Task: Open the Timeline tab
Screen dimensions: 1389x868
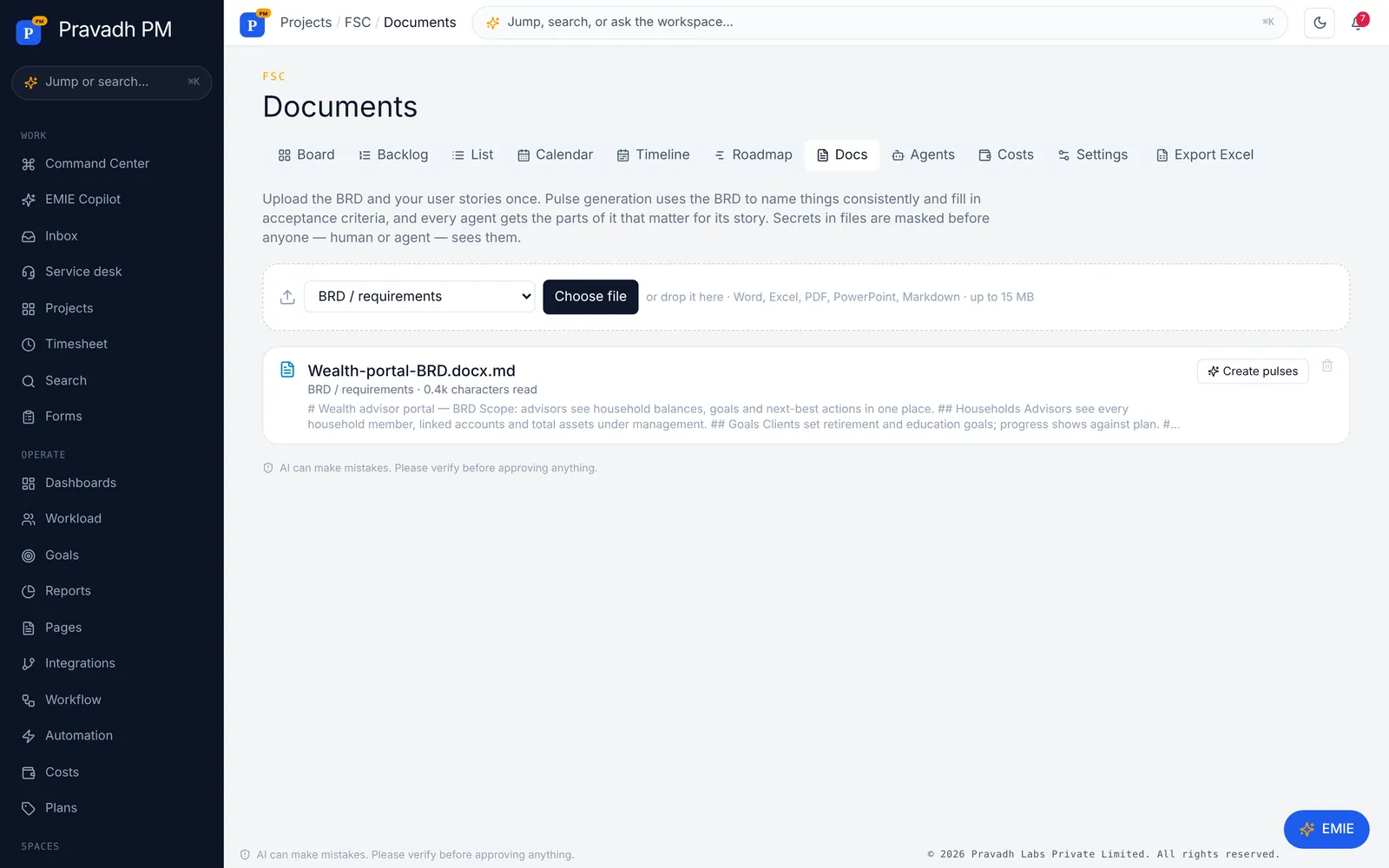Action: (x=654, y=155)
